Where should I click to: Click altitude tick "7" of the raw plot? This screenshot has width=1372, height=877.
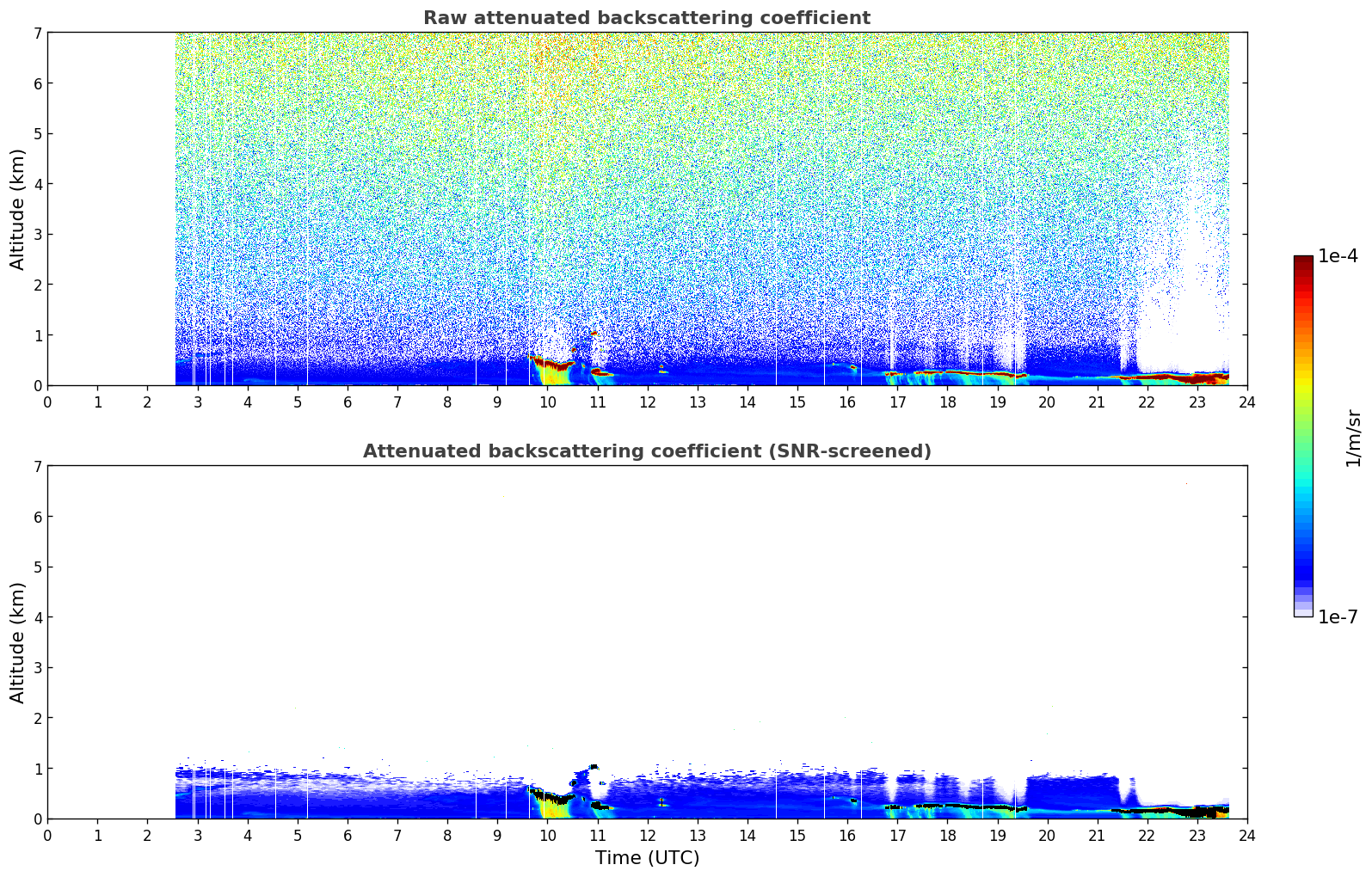coord(36,33)
